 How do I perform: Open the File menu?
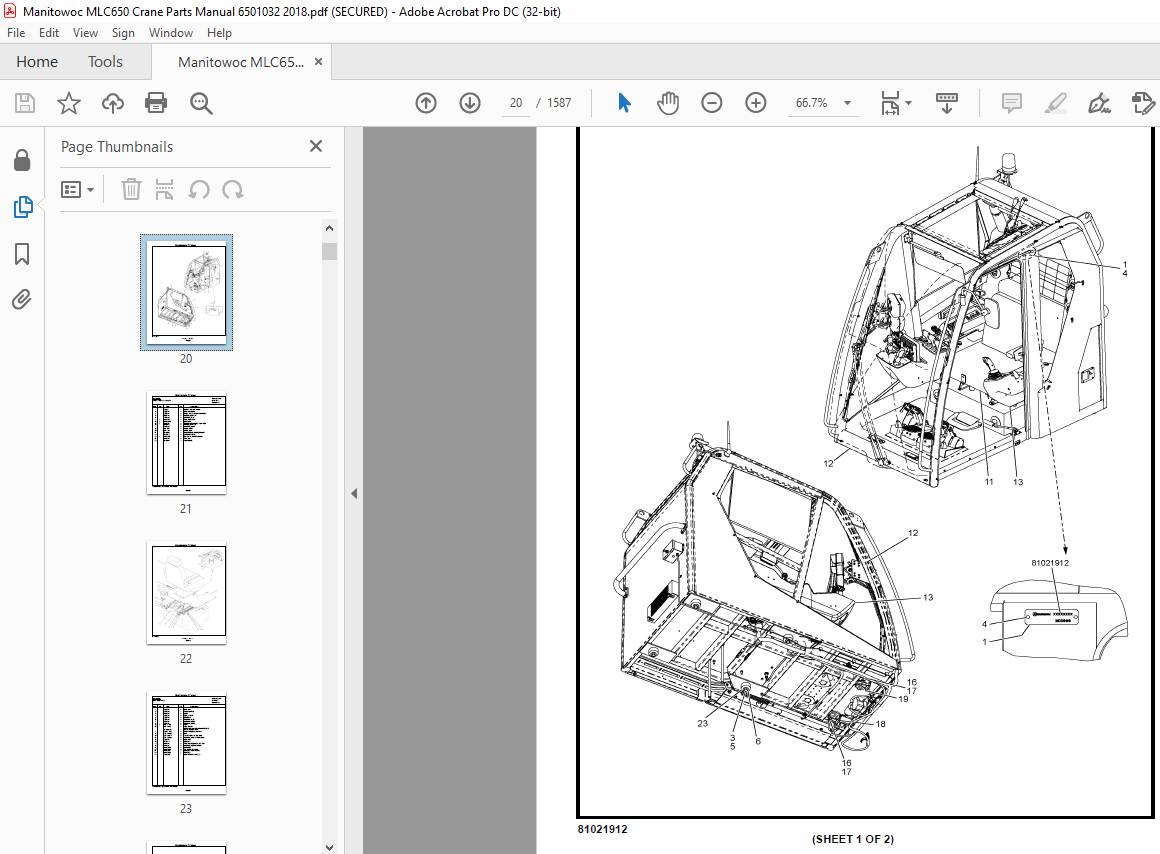(16, 33)
